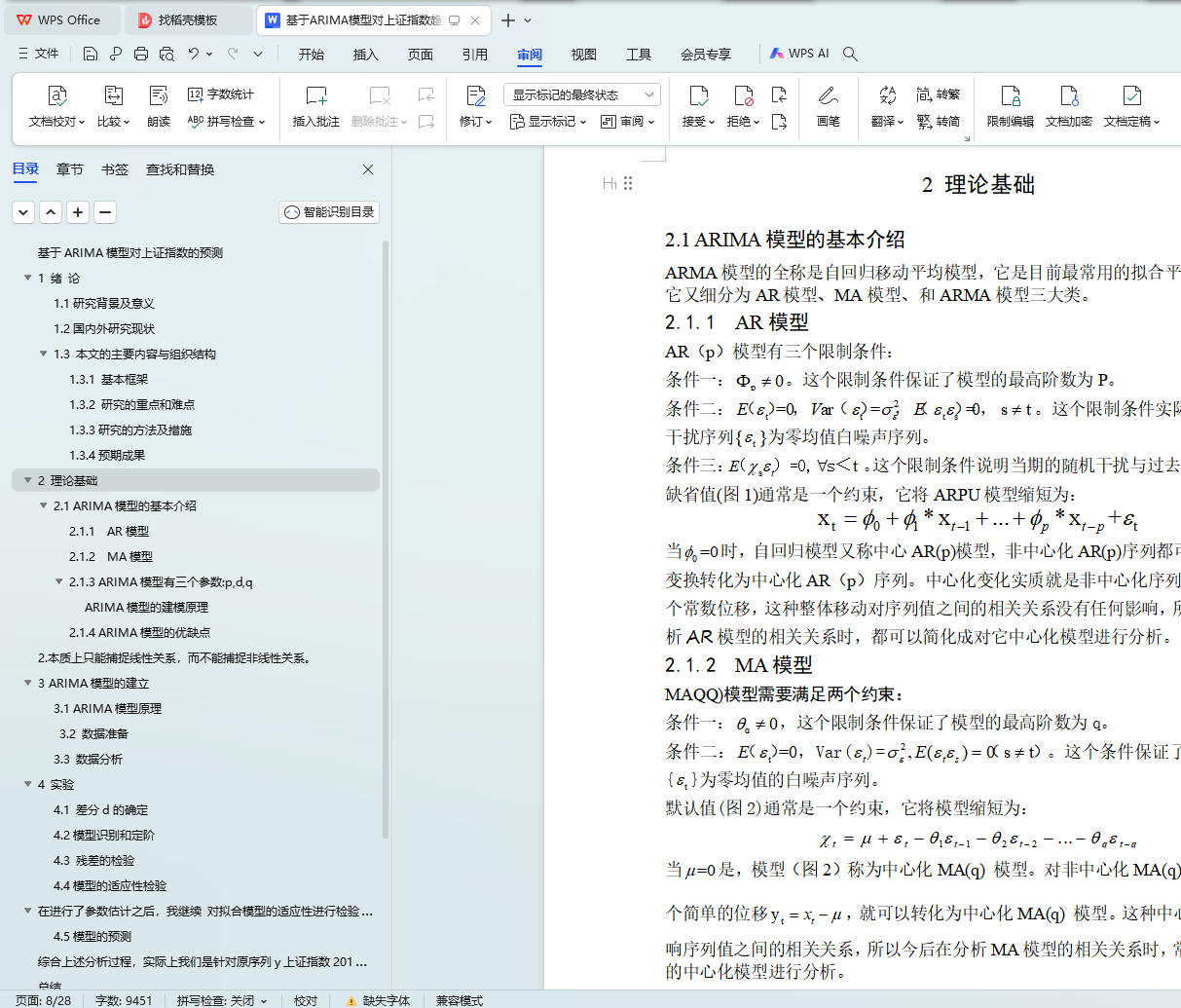Open the 审阅 reviewing pane dropdown

(x=628, y=122)
